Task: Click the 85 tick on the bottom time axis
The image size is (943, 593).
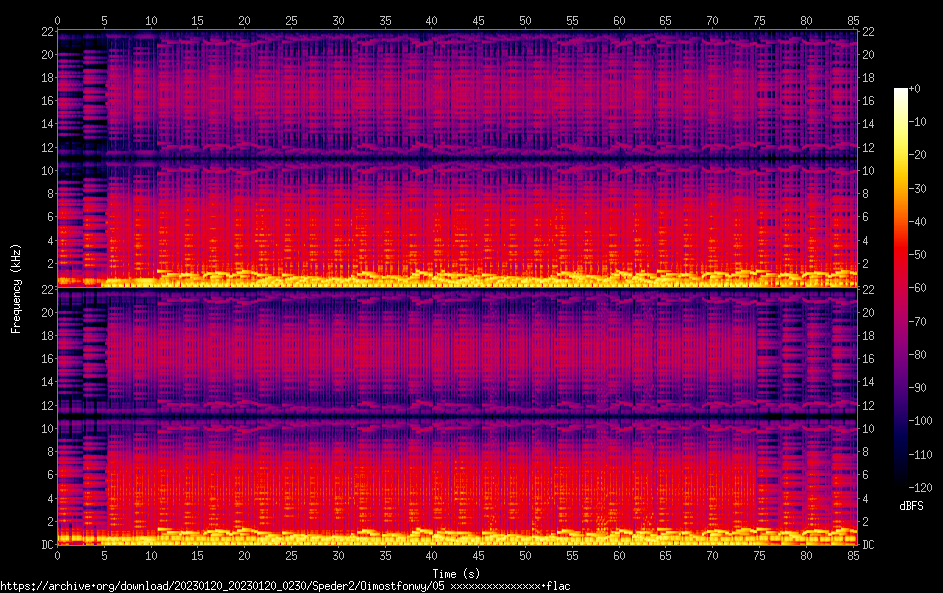Action: [853, 555]
